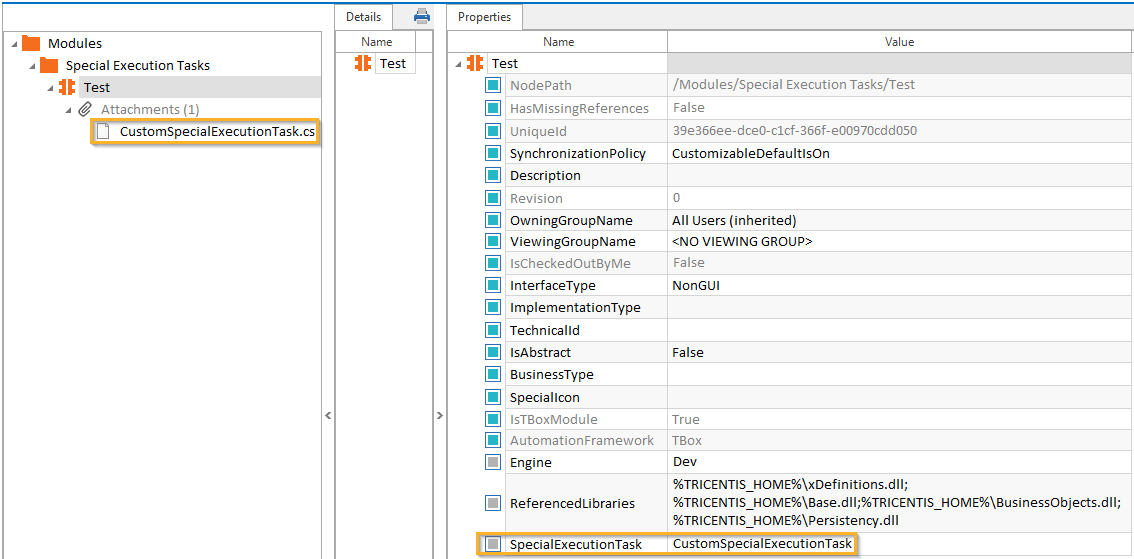Viewport: 1134px width, 559px height.
Task: Click the left-arrow panel collapse handle
Action: [328, 415]
